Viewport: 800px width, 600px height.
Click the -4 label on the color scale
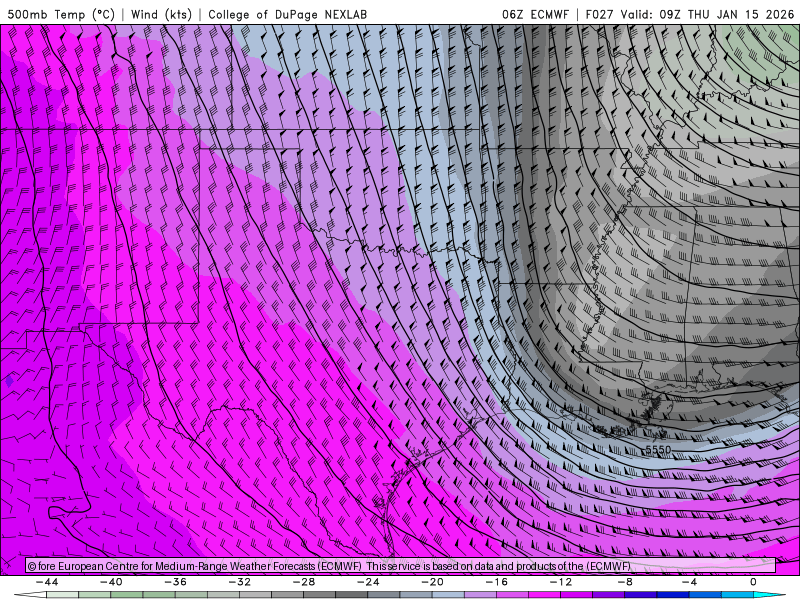click(x=689, y=581)
